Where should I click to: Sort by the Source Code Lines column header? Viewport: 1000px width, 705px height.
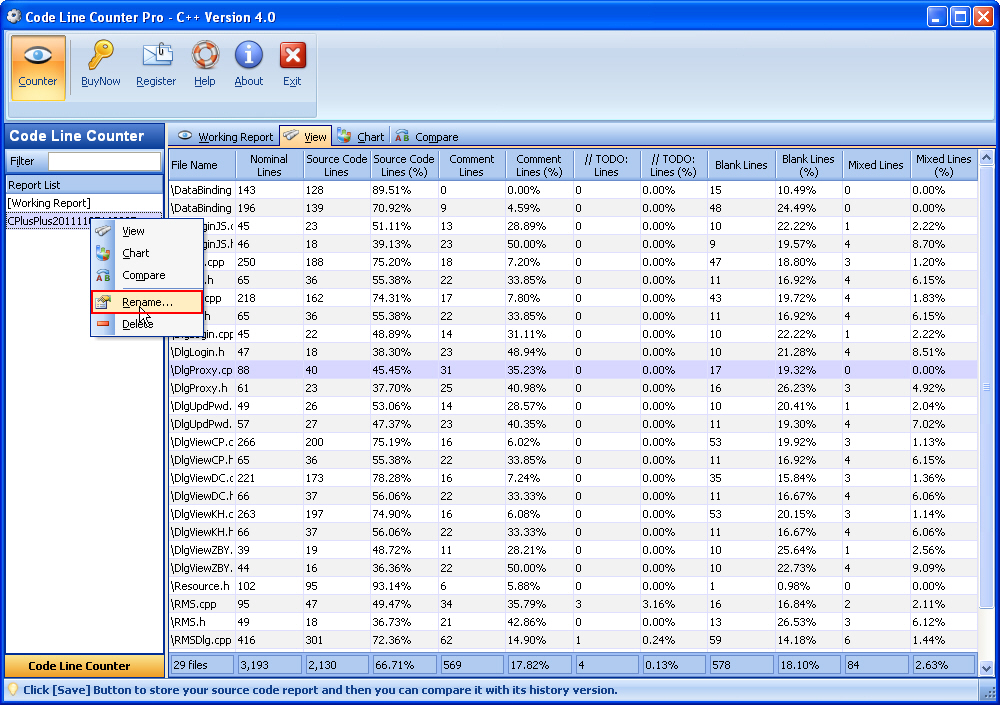pos(336,165)
